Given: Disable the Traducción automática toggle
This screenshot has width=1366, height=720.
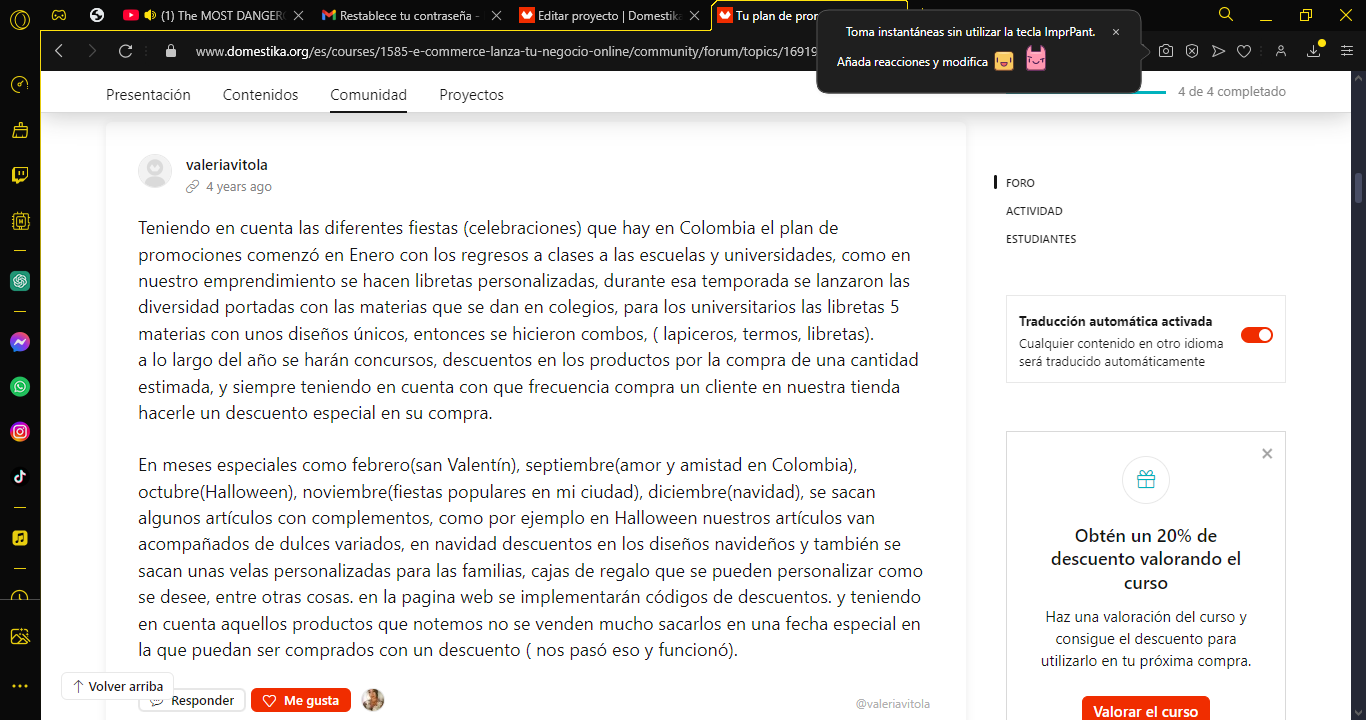Looking at the screenshot, I should [x=1257, y=335].
